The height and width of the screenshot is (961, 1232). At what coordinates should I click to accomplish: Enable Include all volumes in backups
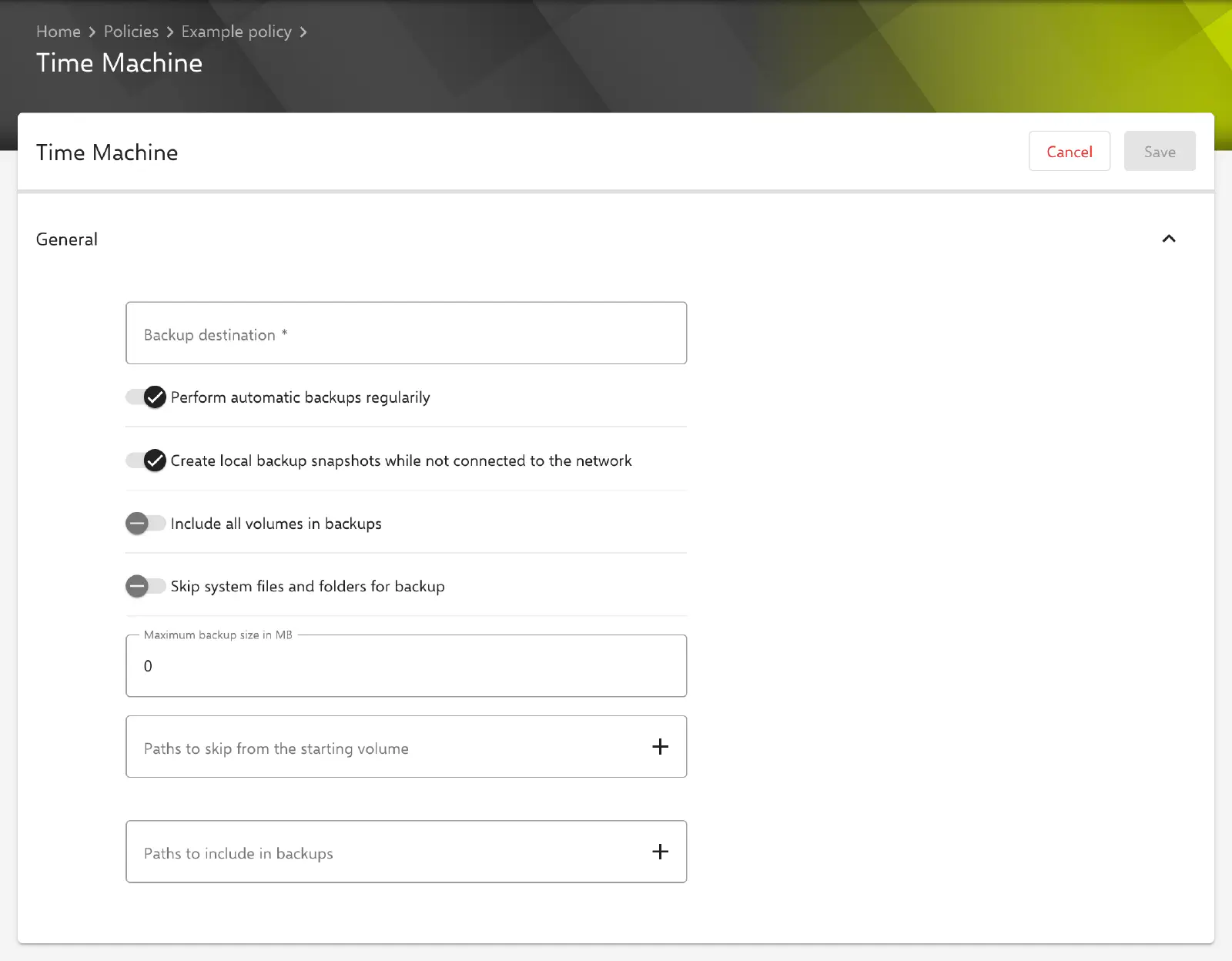[x=146, y=524]
